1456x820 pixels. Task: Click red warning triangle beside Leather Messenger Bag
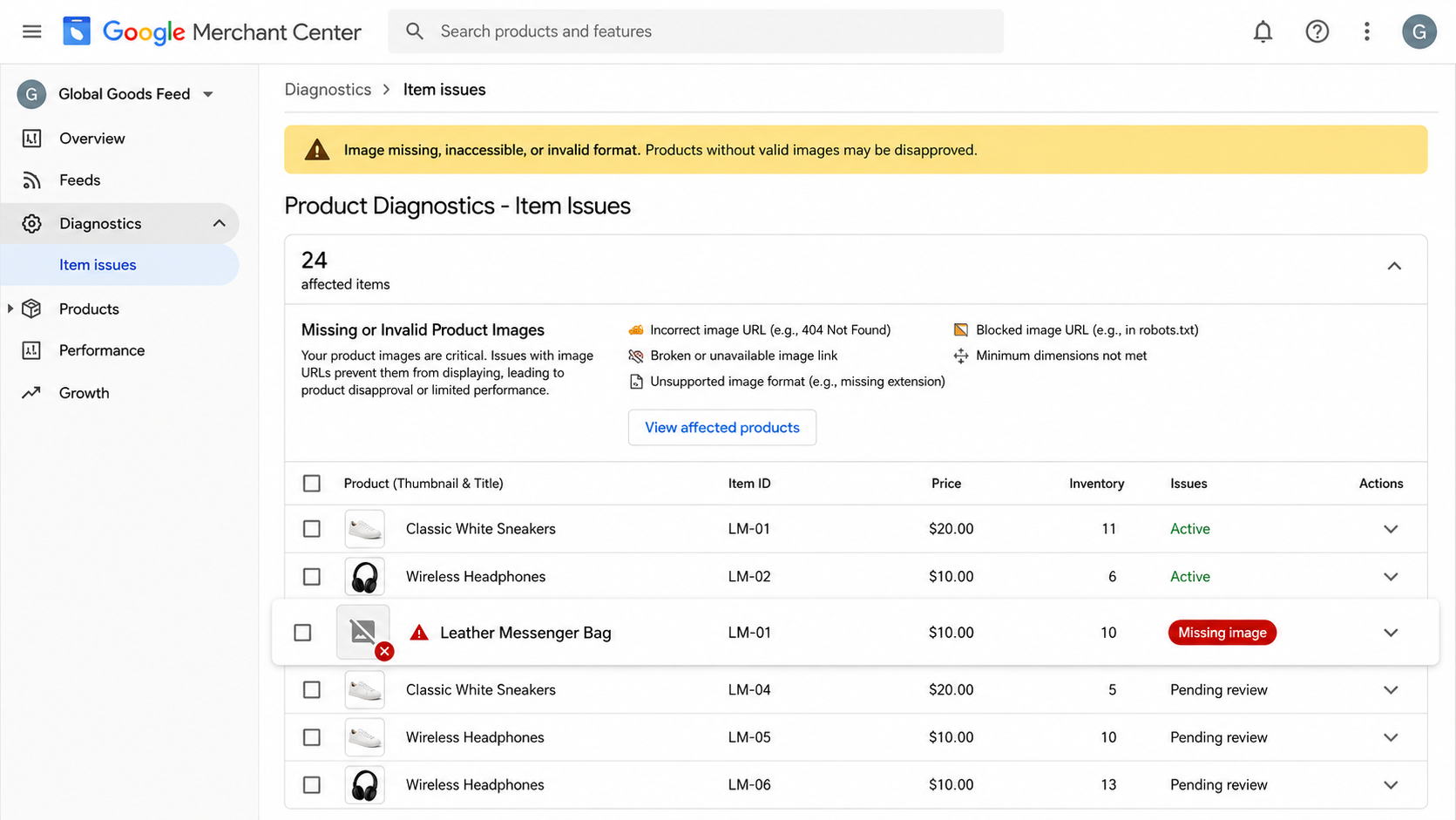(419, 632)
